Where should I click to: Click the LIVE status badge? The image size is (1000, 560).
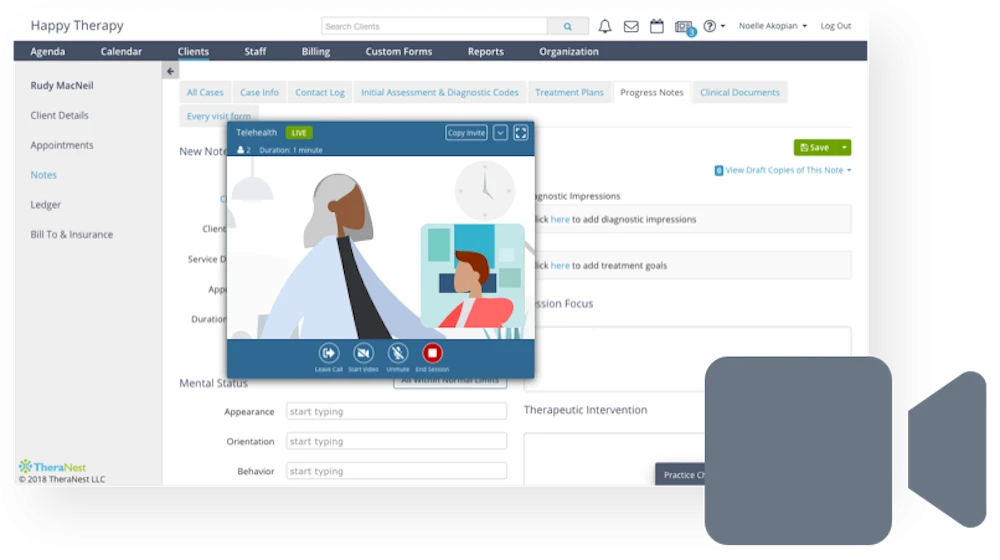pyautogui.click(x=299, y=133)
